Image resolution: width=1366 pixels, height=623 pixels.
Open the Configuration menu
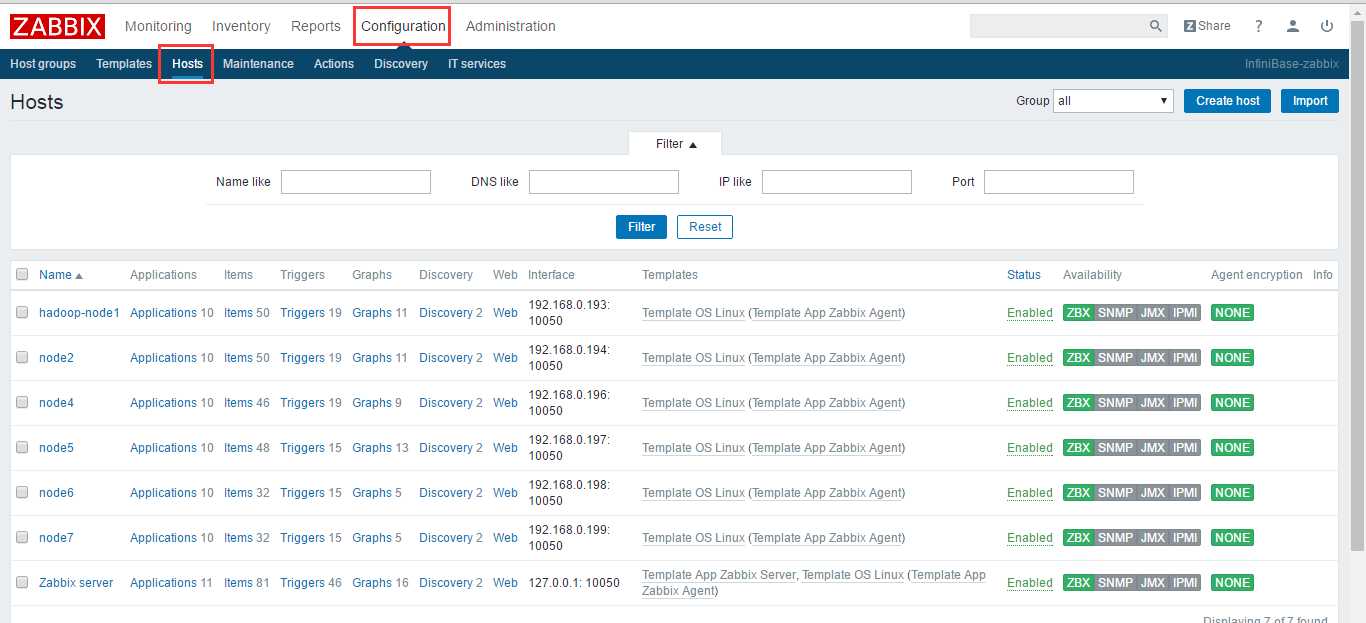pos(403,26)
